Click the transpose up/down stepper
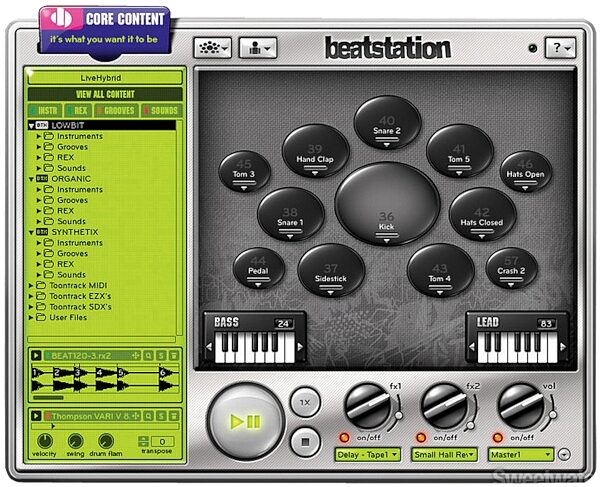The height and width of the screenshot is (487, 600). (143, 441)
